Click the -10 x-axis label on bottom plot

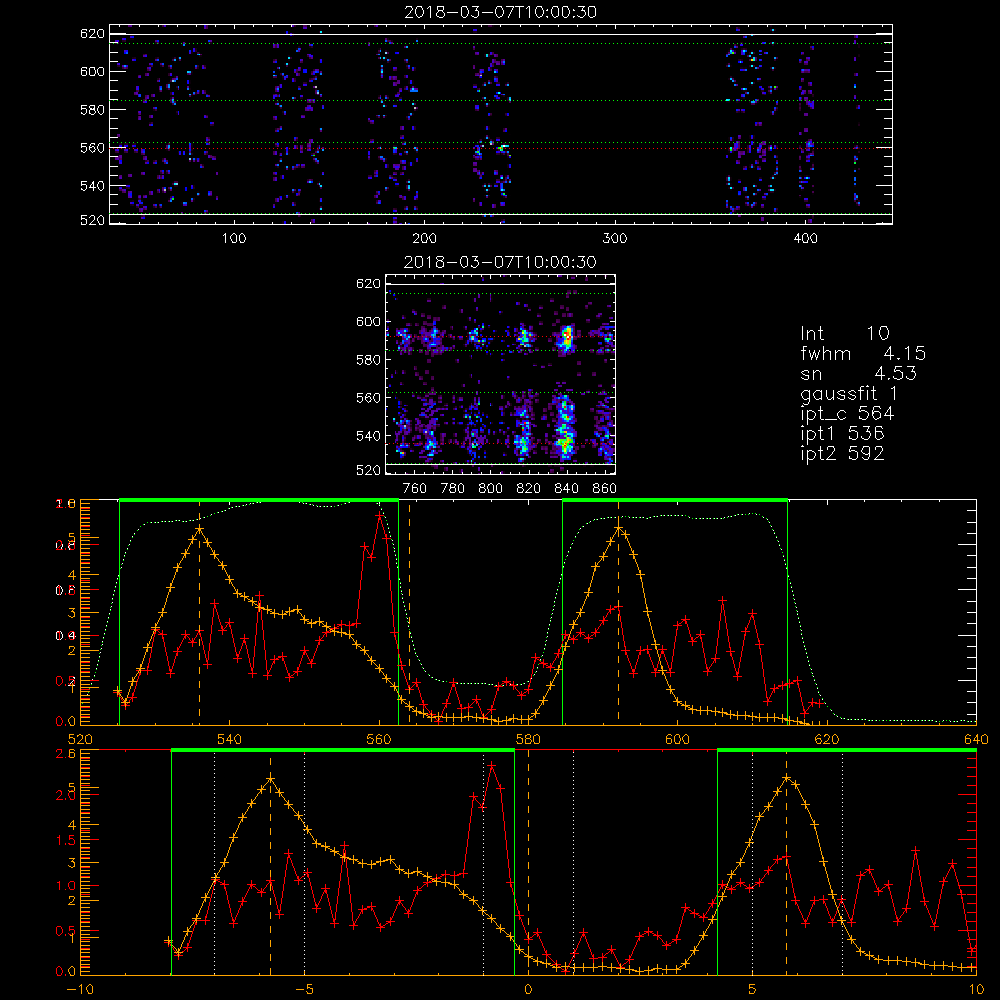coord(80,990)
